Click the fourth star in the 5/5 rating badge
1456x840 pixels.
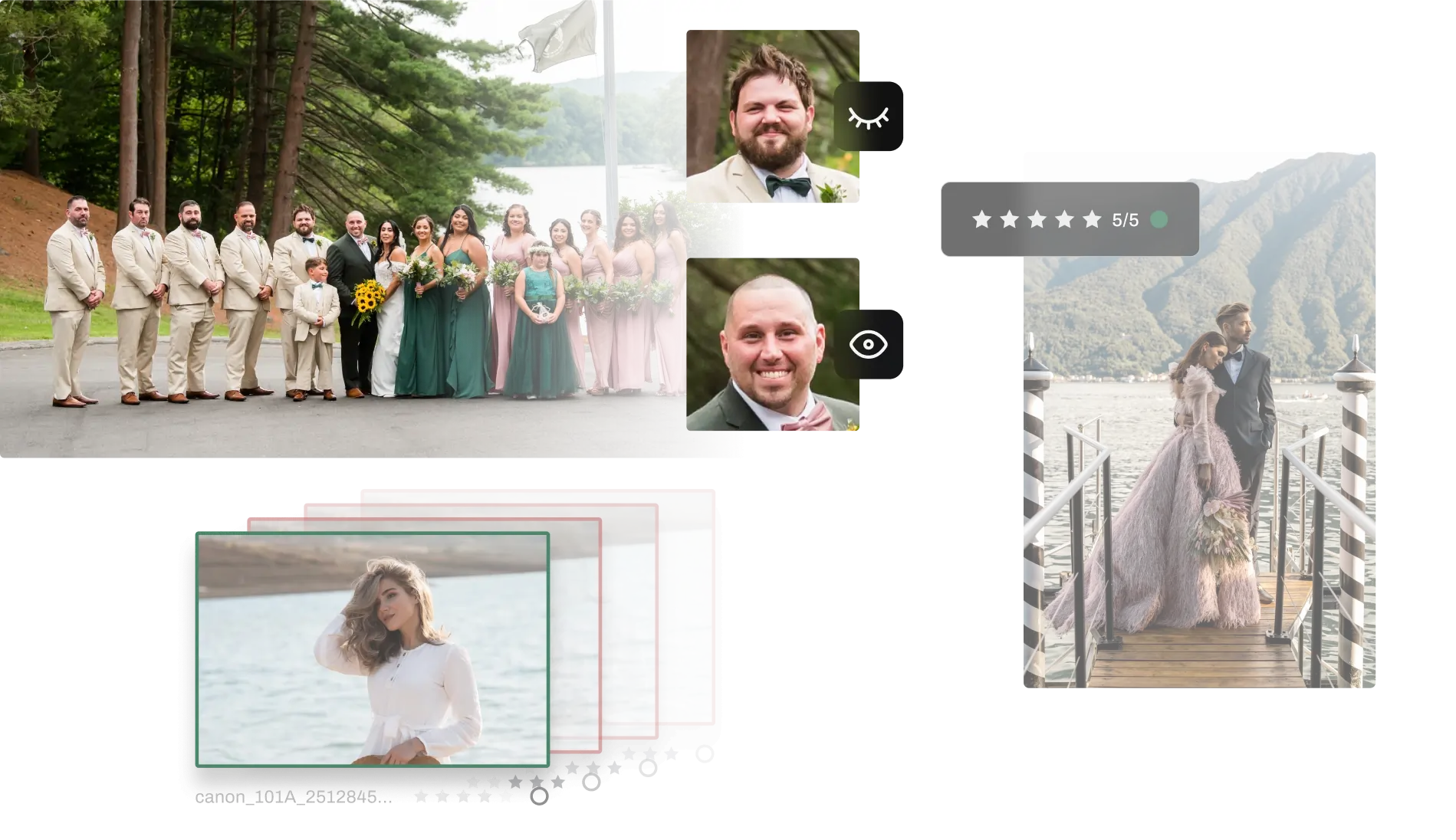point(1064,220)
